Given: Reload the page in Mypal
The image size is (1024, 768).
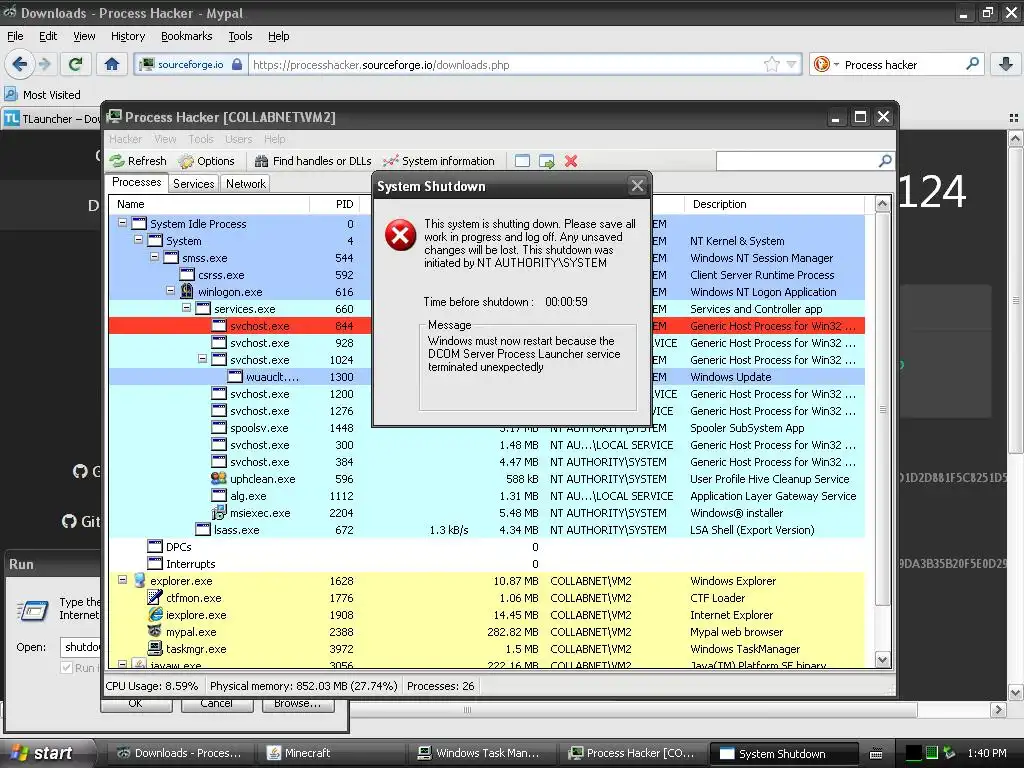Looking at the screenshot, I should [75, 64].
